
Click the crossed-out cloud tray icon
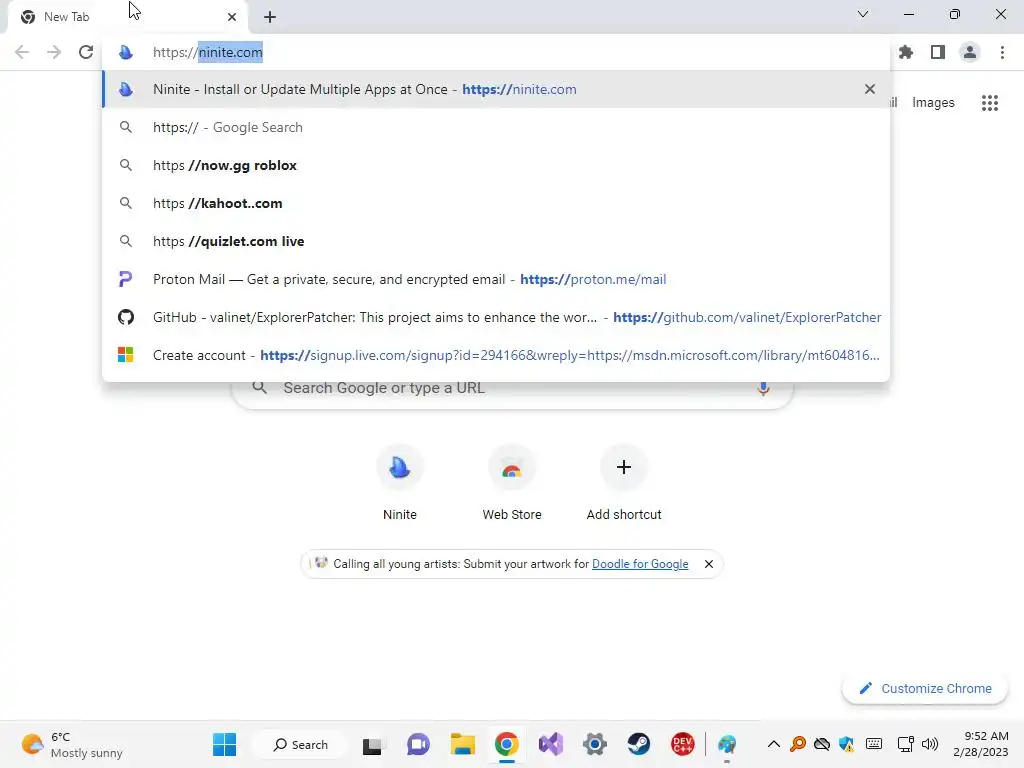tap(822, 744)
